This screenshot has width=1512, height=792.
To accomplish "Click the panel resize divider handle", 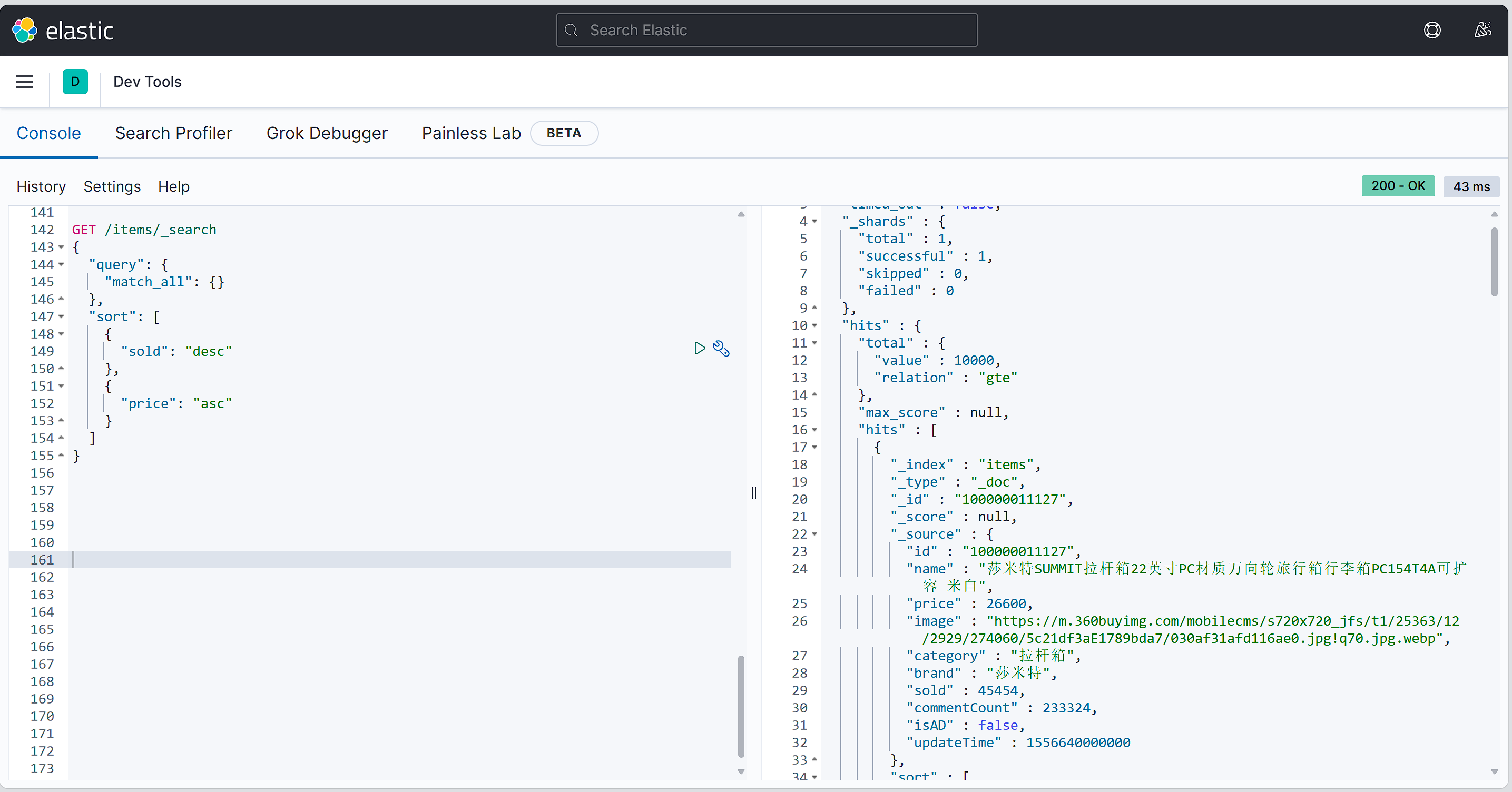I will tap(754, 493).
